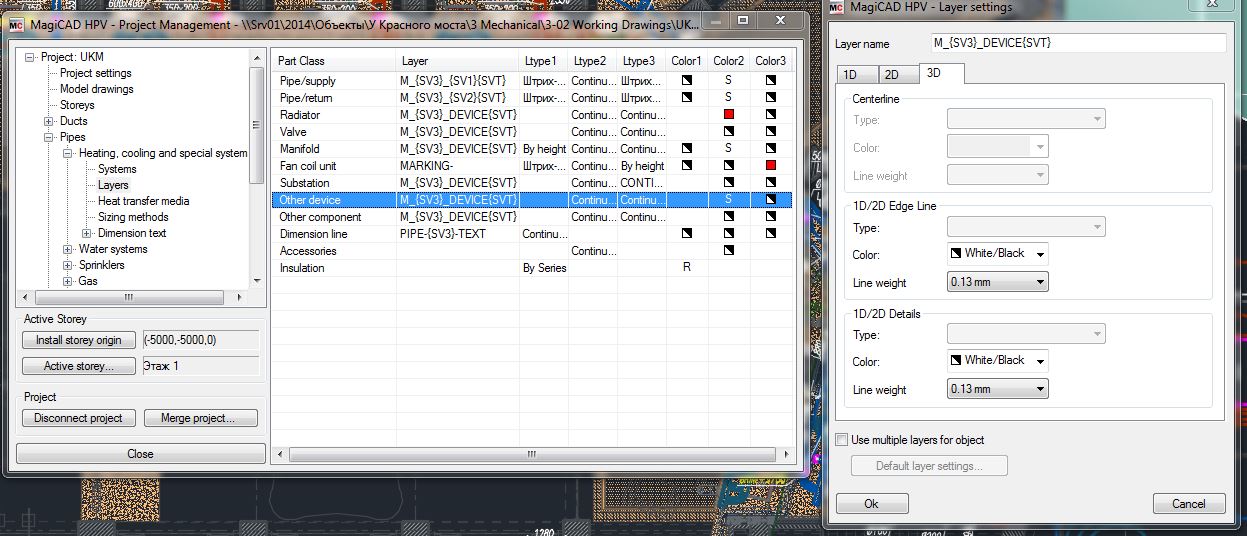This screenshot has height=536, width=1247.
Task: Click PIPE-{SV3}-TEXT layer cell
Action: [457, 234]
